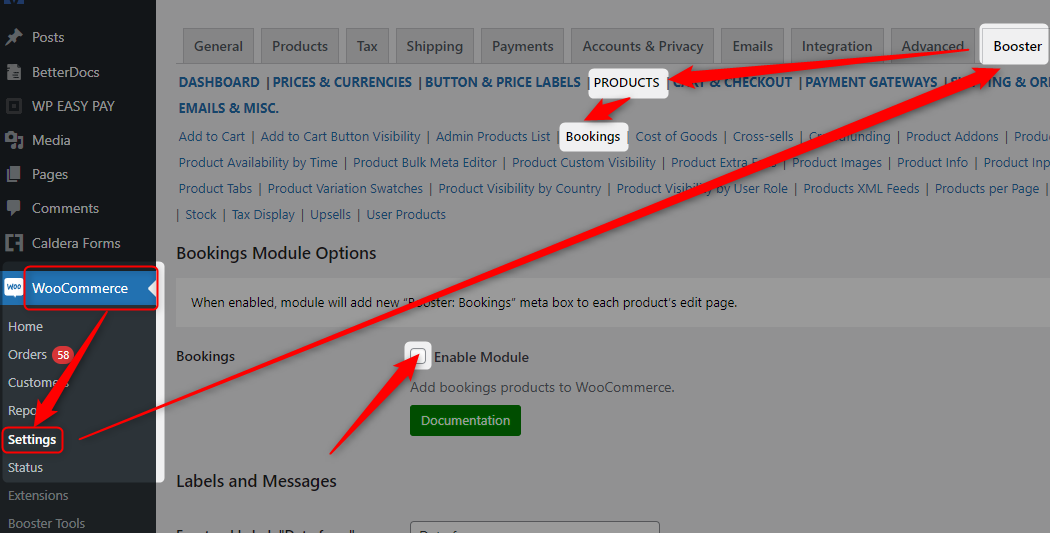The width and height of the screenshot is (1050, 533).
Task: Select the PRODUCTS section link
Action: 627,82
